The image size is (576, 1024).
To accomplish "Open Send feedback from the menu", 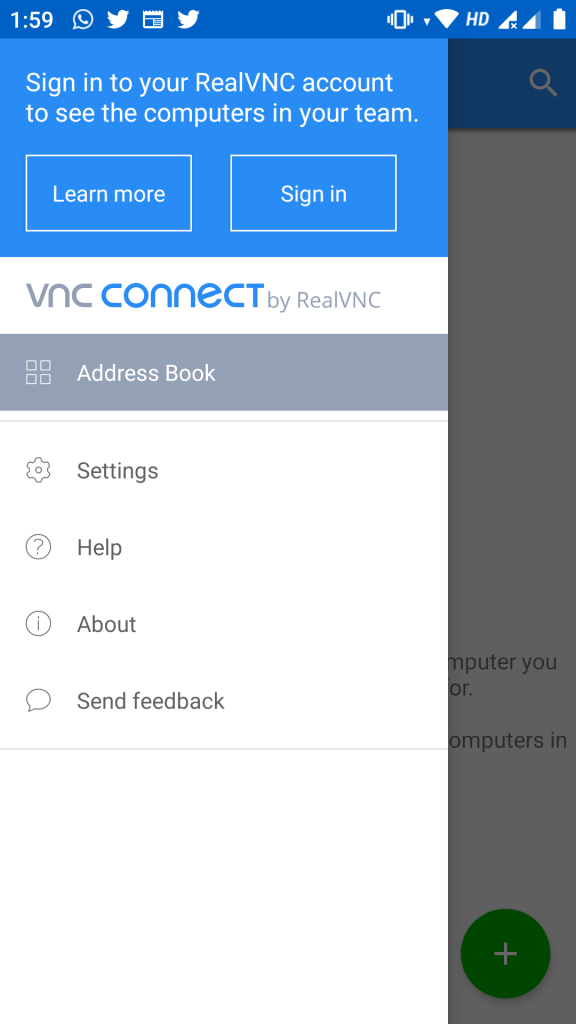I will (150, 700).
